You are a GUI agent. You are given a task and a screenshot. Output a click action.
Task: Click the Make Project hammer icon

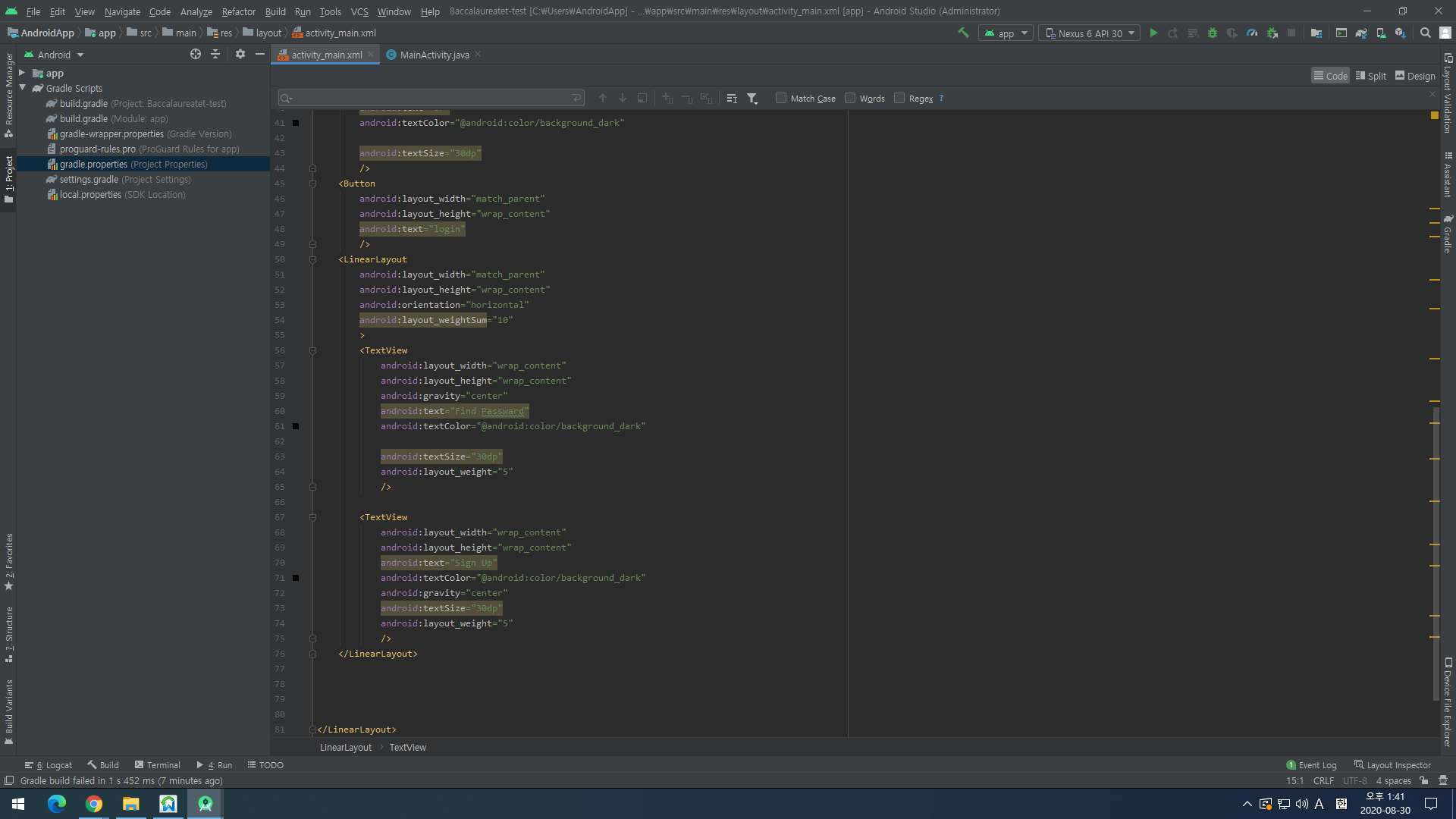point(963,33)
